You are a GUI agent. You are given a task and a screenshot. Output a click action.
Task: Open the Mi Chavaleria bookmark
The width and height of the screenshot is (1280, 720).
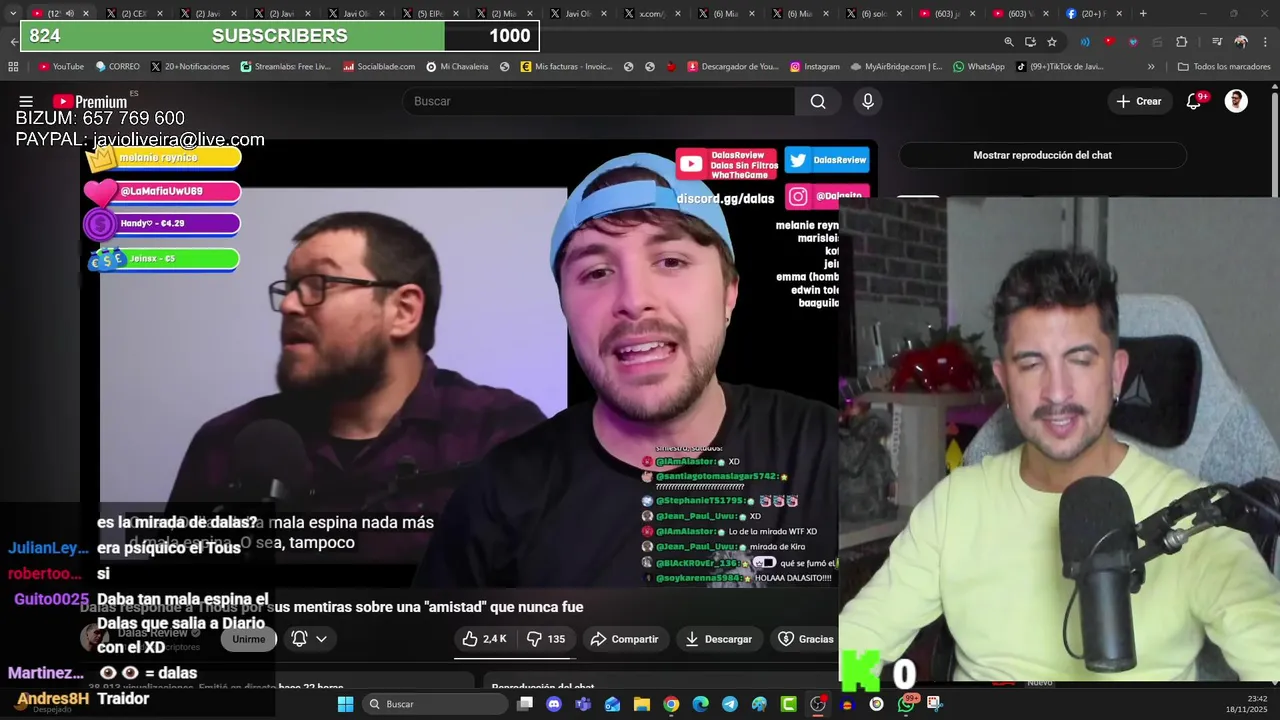(457, 67)
